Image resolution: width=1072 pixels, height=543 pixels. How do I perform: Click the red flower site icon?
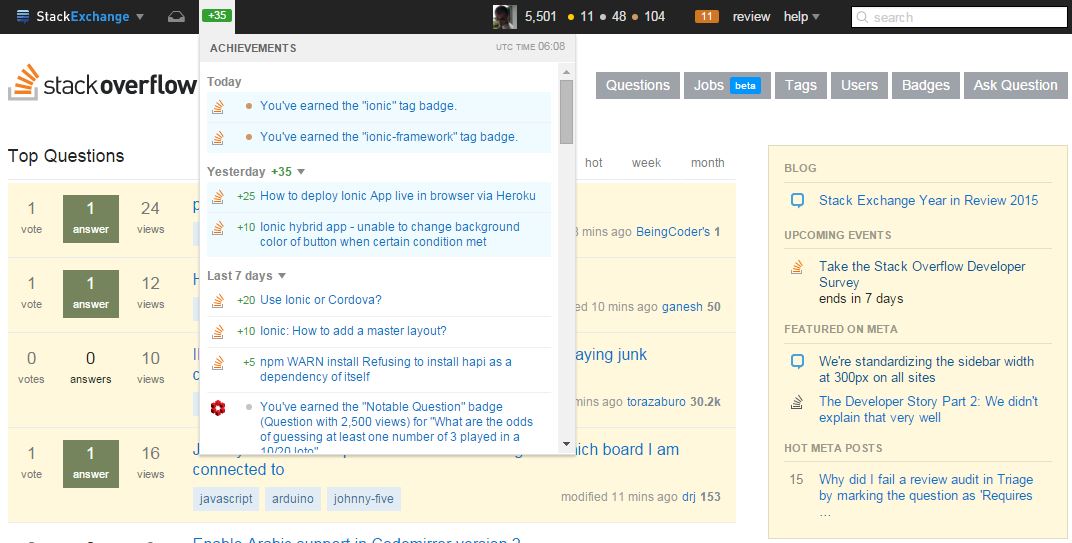(x=218, y=408)
